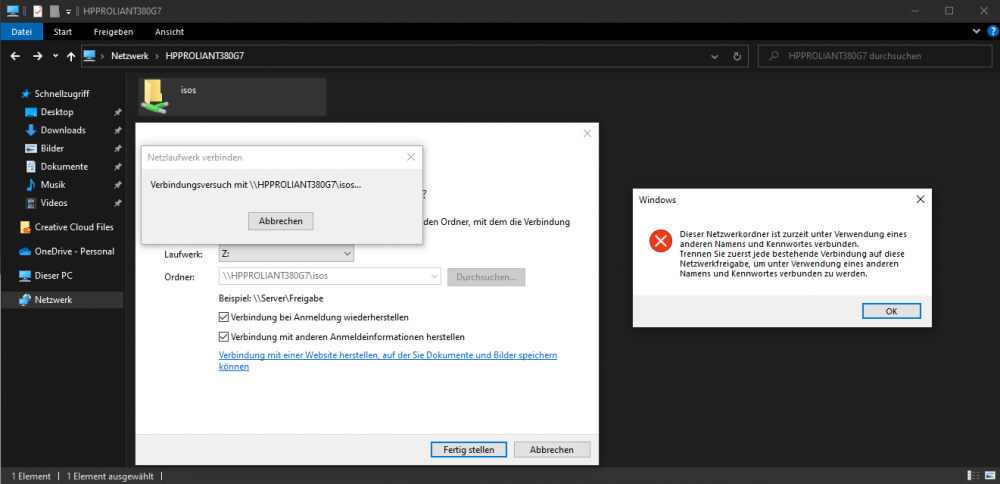The image size is (1000, 484).
Task: Open the Datei menu
Action: coord(22,32)
